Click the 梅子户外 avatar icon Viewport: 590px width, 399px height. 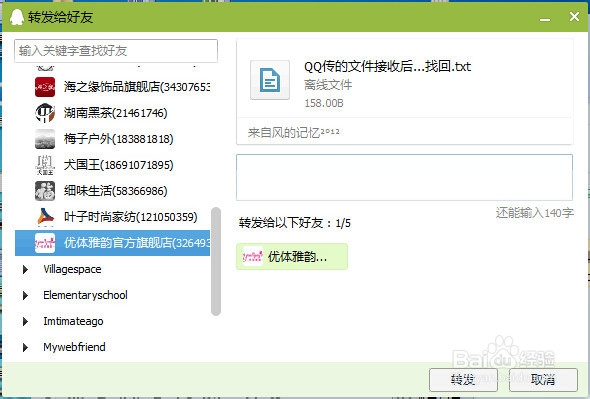click(45, 139)
